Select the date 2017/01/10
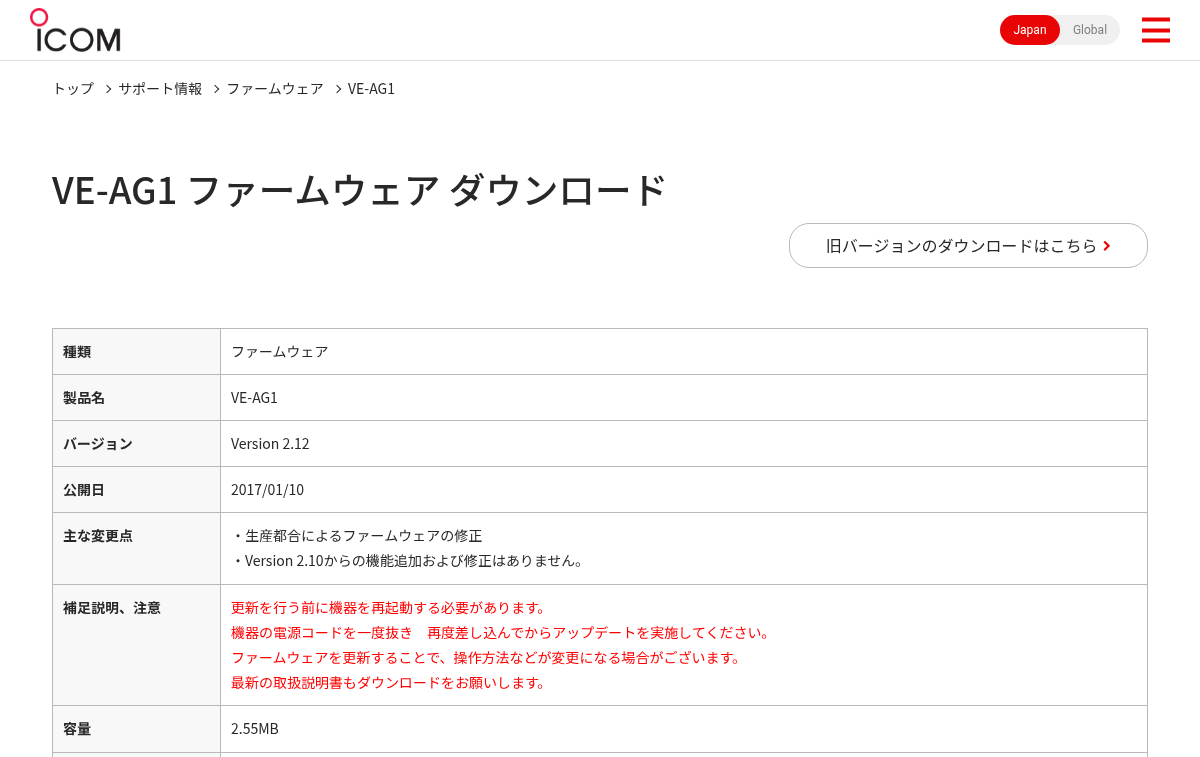Image resolution: width=1200 pixels, height=757 pixels. [x=267, y=490]
